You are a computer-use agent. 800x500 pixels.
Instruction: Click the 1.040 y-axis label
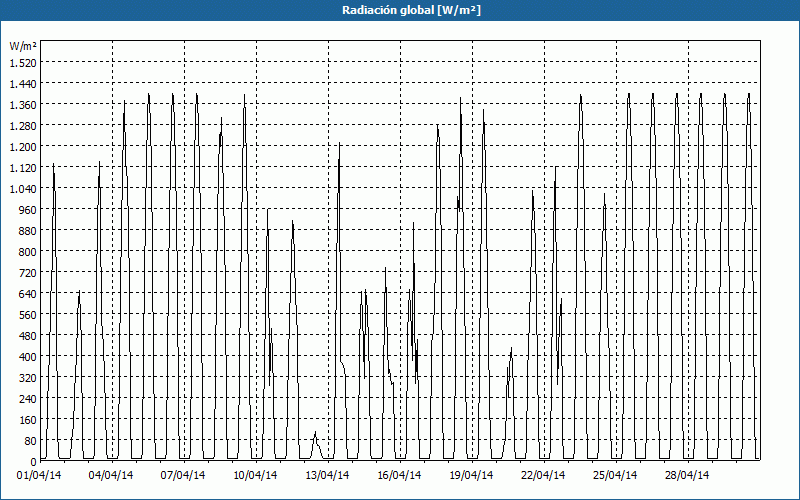[23, 188]
